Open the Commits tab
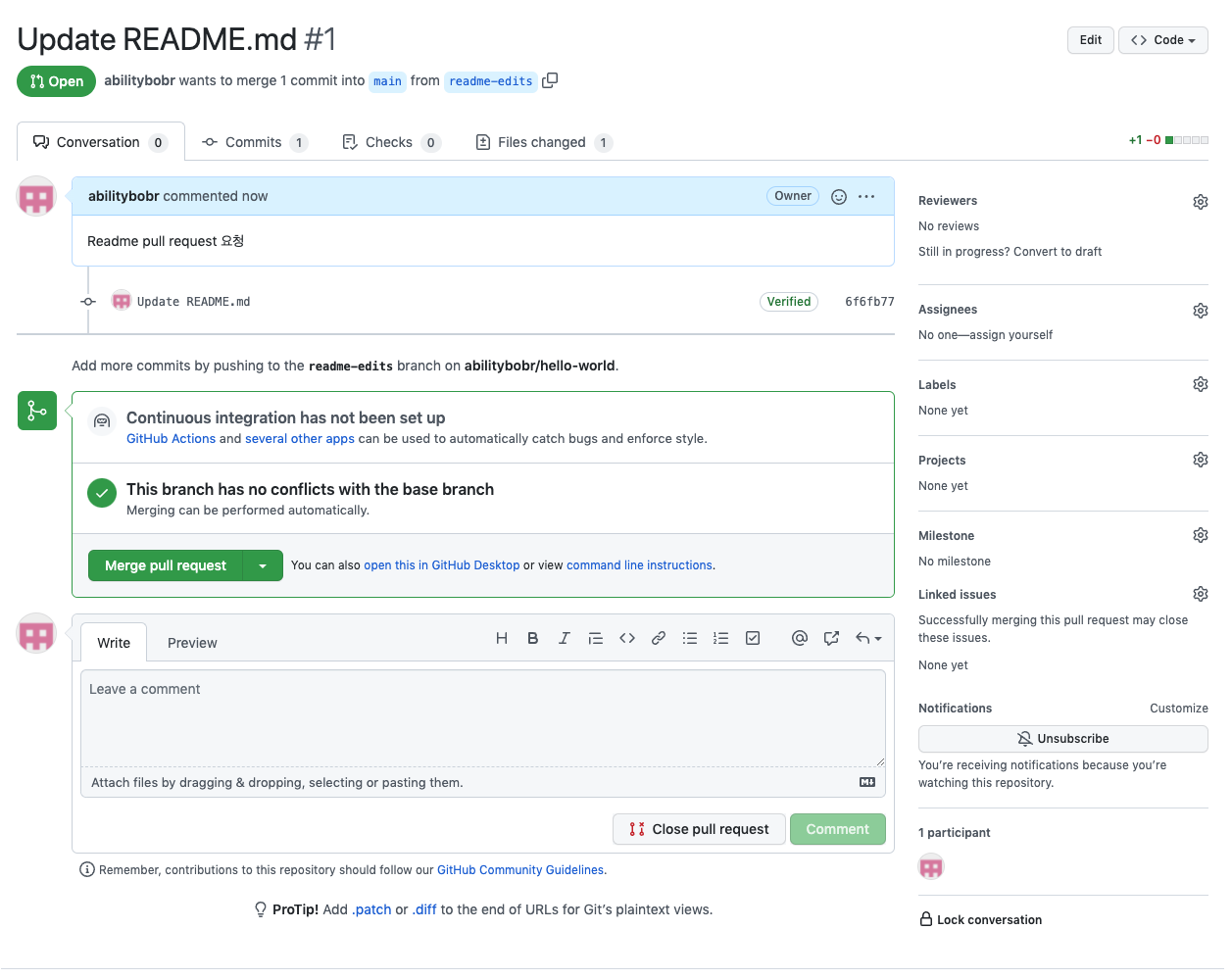This screenshot has height=979, width=1232. (255, 142)
